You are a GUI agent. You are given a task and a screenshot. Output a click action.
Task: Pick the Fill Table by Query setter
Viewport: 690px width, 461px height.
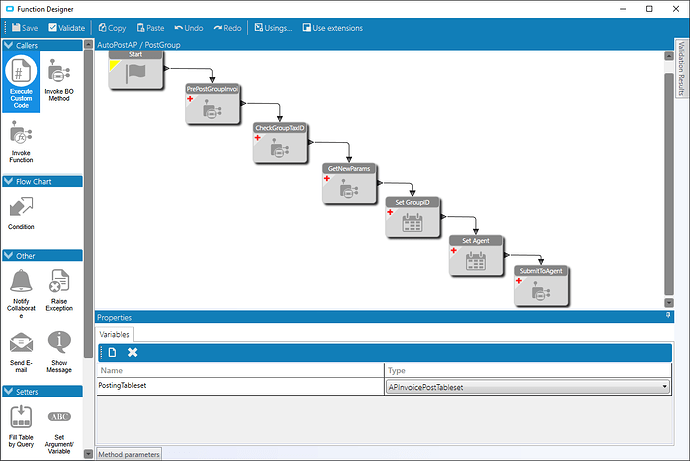coord(21,427)
